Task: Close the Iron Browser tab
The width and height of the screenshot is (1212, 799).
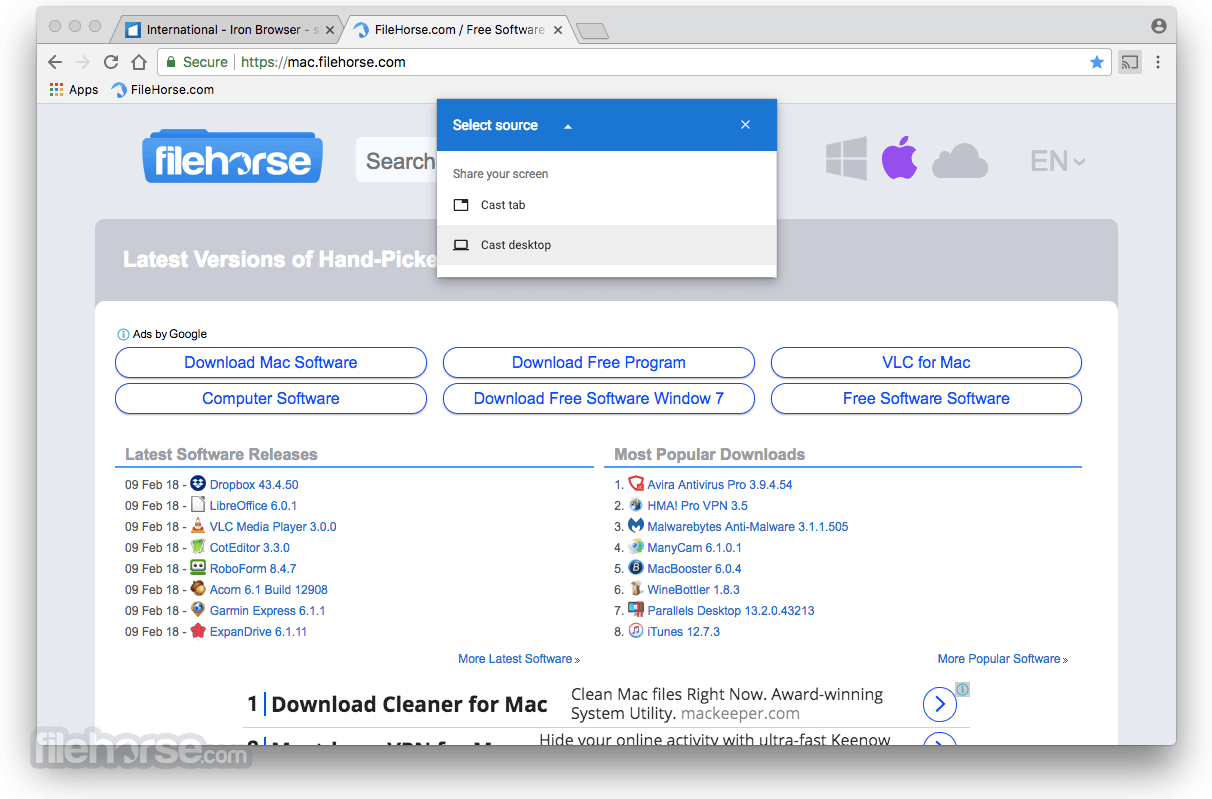Action: 330,30
